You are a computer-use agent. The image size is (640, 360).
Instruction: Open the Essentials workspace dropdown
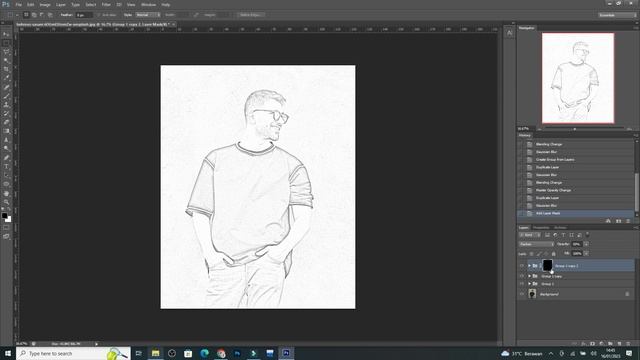tap(617, 15)
